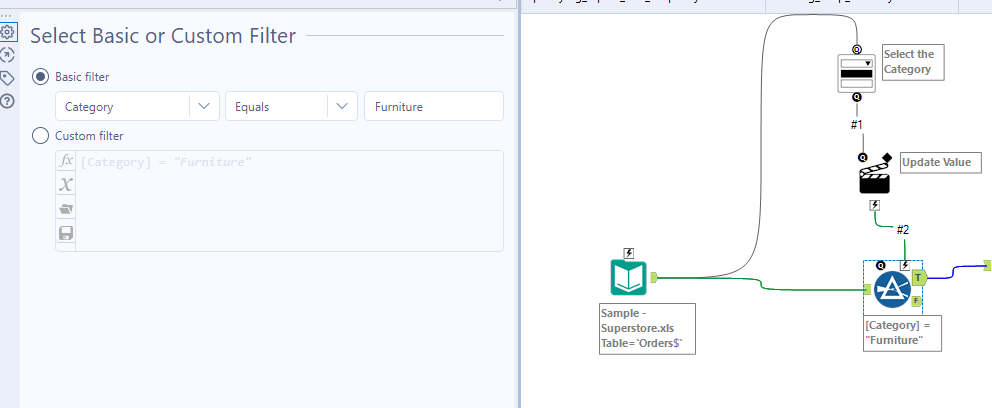Click the Drop Down tool's bottom Q anchor
Viewport: 992px width, 408px height.
pos(857,97)
